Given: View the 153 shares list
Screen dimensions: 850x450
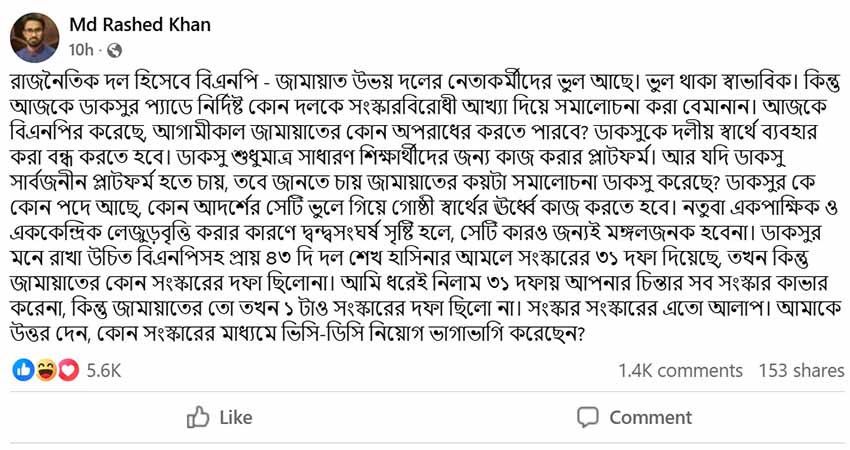Looking at the screenshot, I should [x=801, y=370].
